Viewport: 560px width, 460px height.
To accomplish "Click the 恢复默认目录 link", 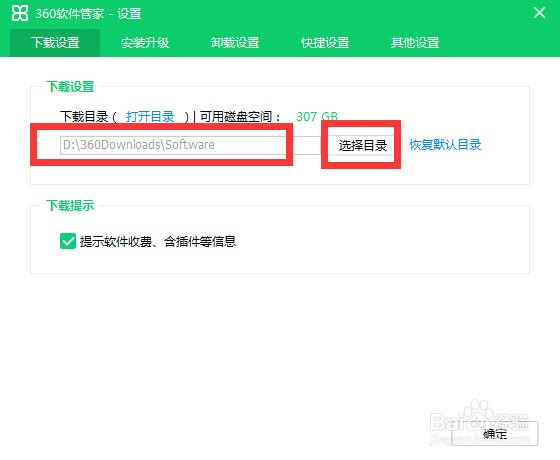I will (445, 145).
